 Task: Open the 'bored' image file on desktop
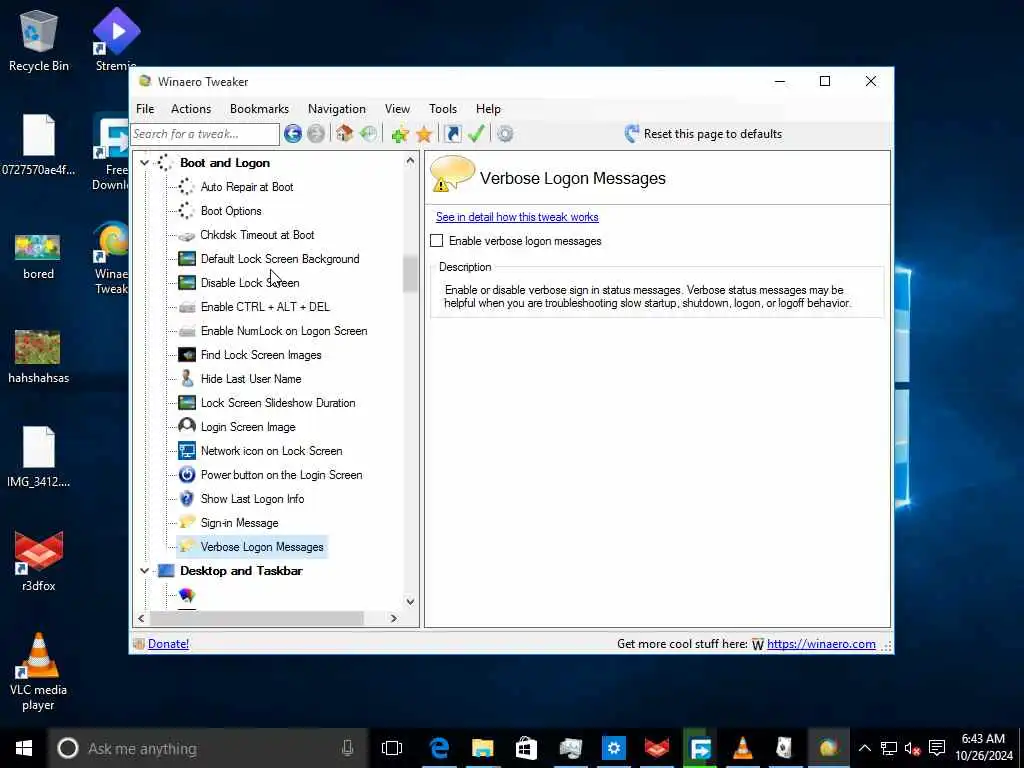(x=38, y=256)
